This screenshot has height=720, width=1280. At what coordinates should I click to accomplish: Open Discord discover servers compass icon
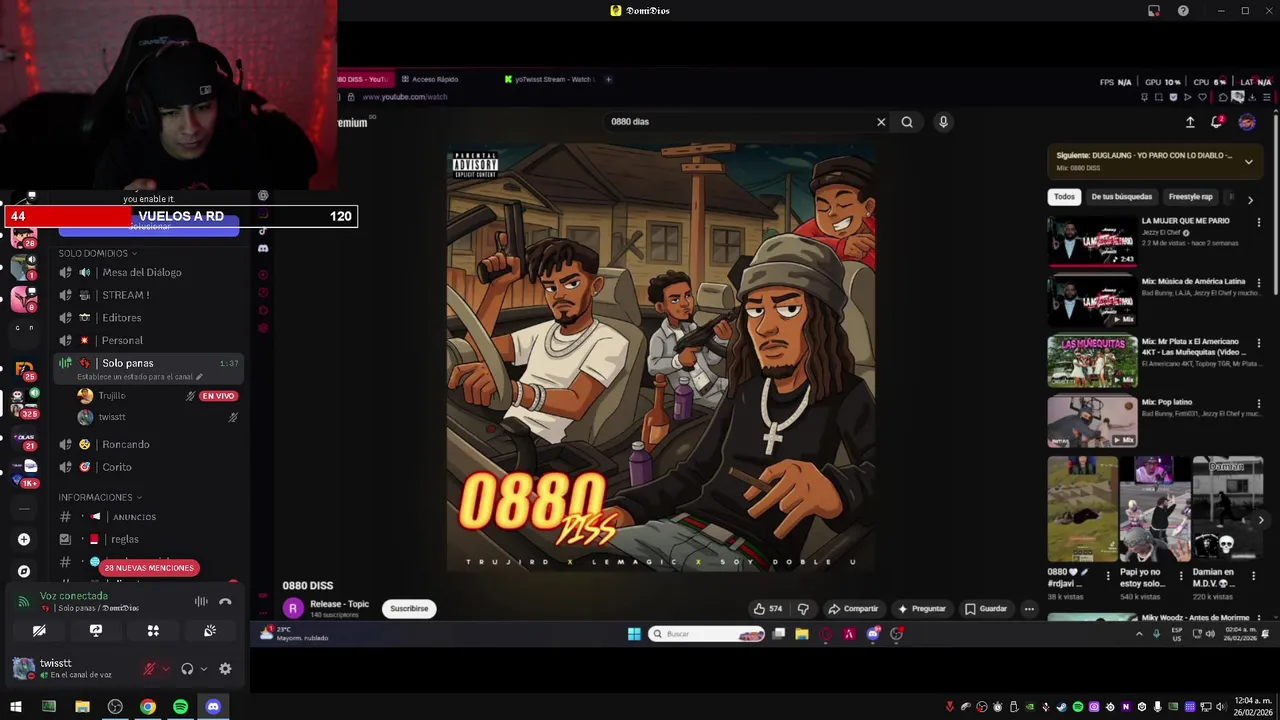(x=24, y=572)
